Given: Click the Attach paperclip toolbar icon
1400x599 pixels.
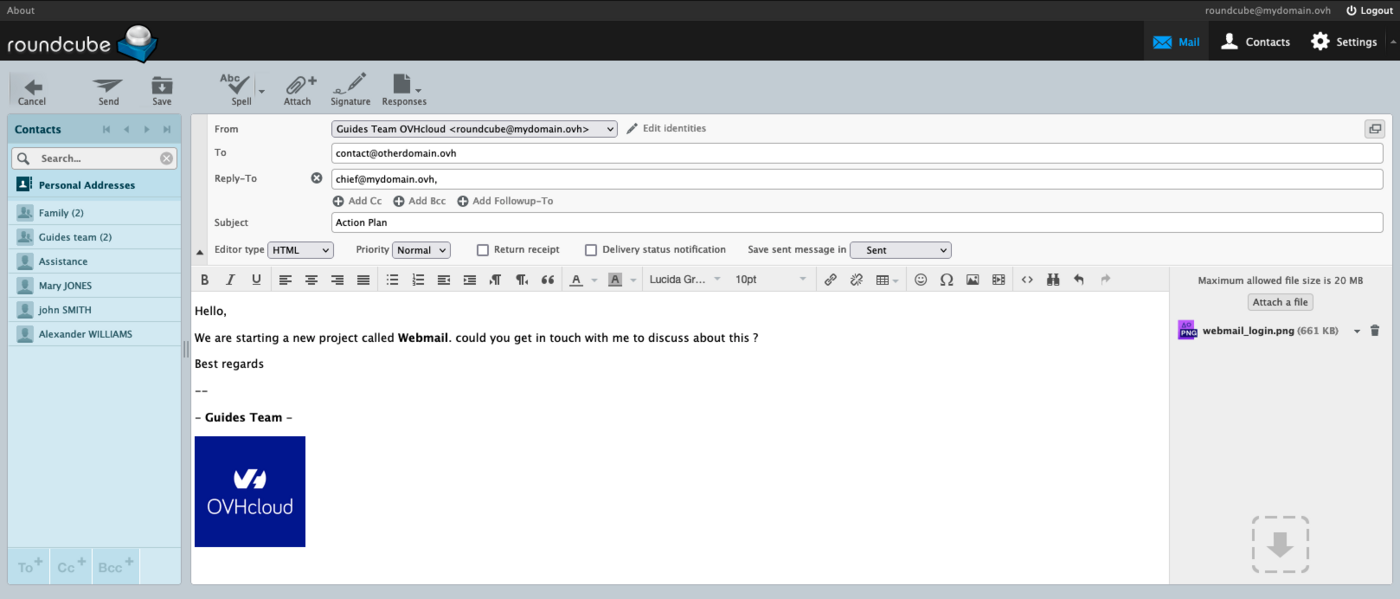Looking at the screenshot, I should (298, 89).
